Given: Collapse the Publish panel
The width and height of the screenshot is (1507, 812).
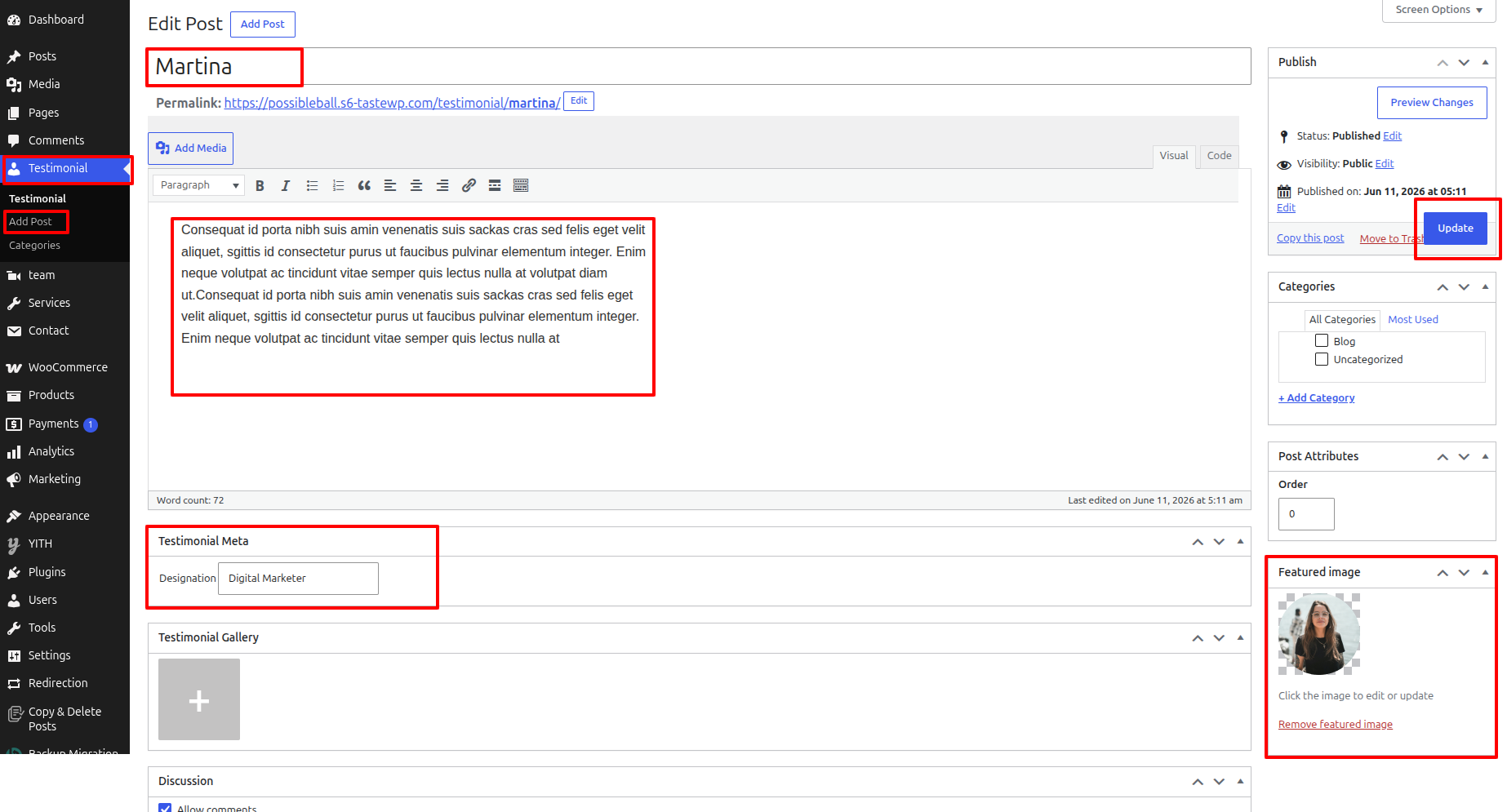Looking at the screenshot, I should point(1485,62).
